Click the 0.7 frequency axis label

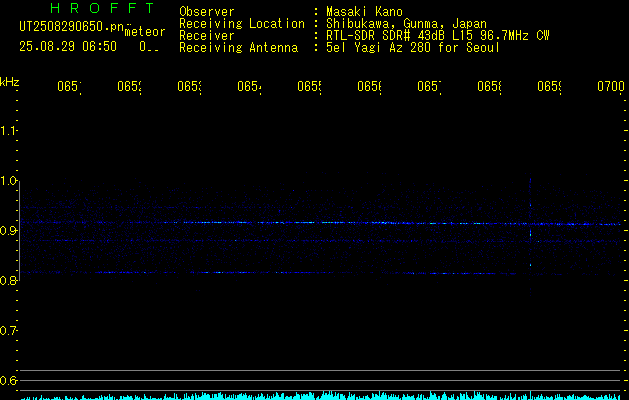[x=8, y=330]
